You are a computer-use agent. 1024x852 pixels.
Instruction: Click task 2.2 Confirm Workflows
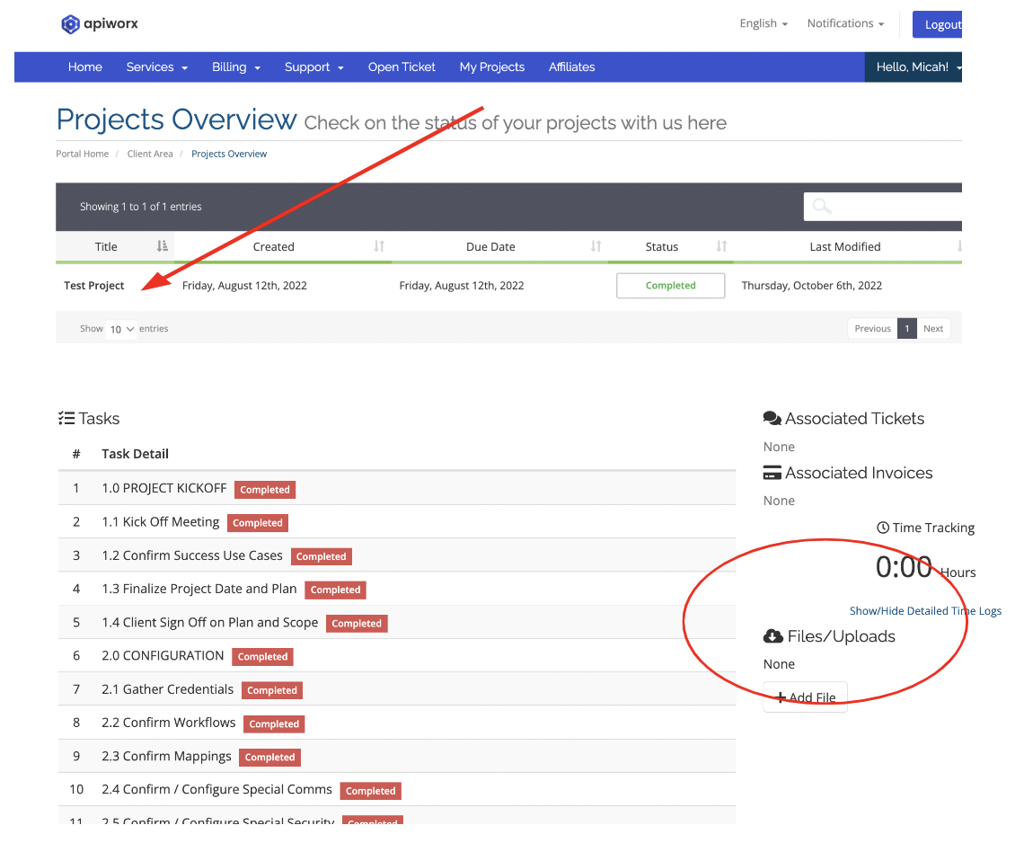(x=168, y=723)
